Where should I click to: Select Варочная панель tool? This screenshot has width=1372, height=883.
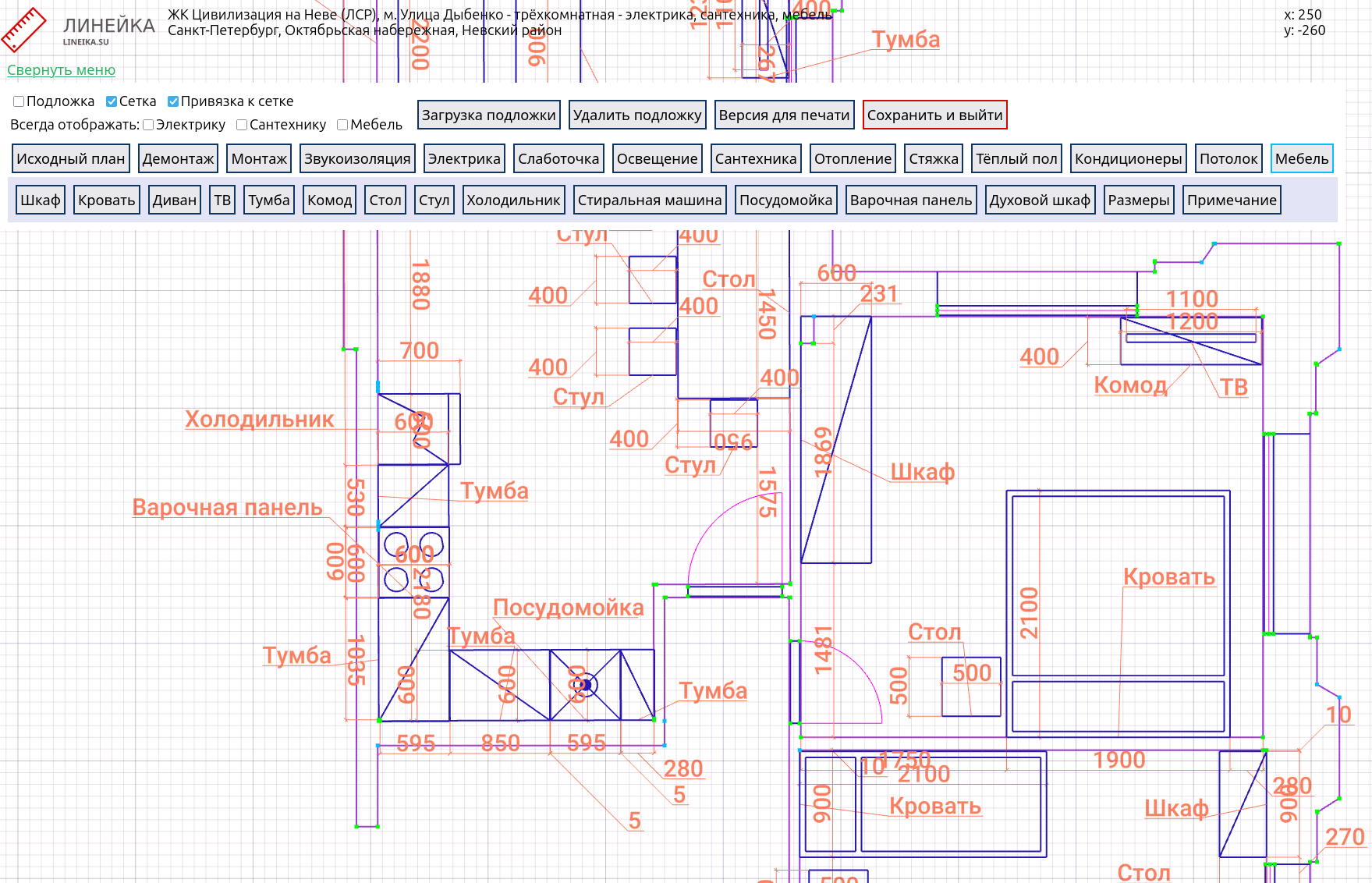pos(911,200)
